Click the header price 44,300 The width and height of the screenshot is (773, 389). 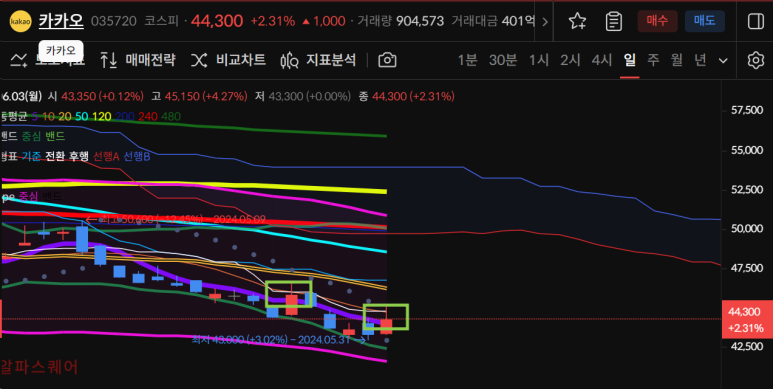(217, 21)
